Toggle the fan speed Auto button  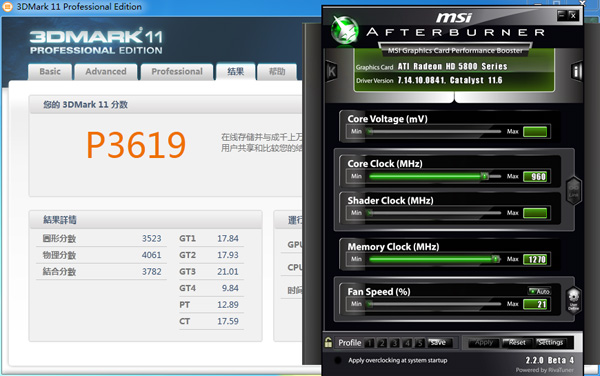540,291
